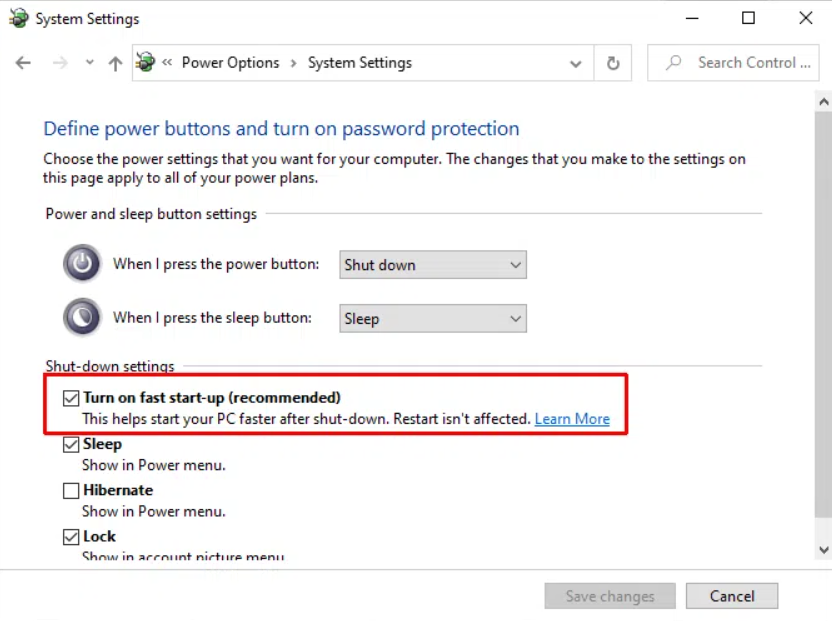Go up one level with the up arrow
This screenshot has height=621, width=832.
pyautogui.click(x=115, y=63)
